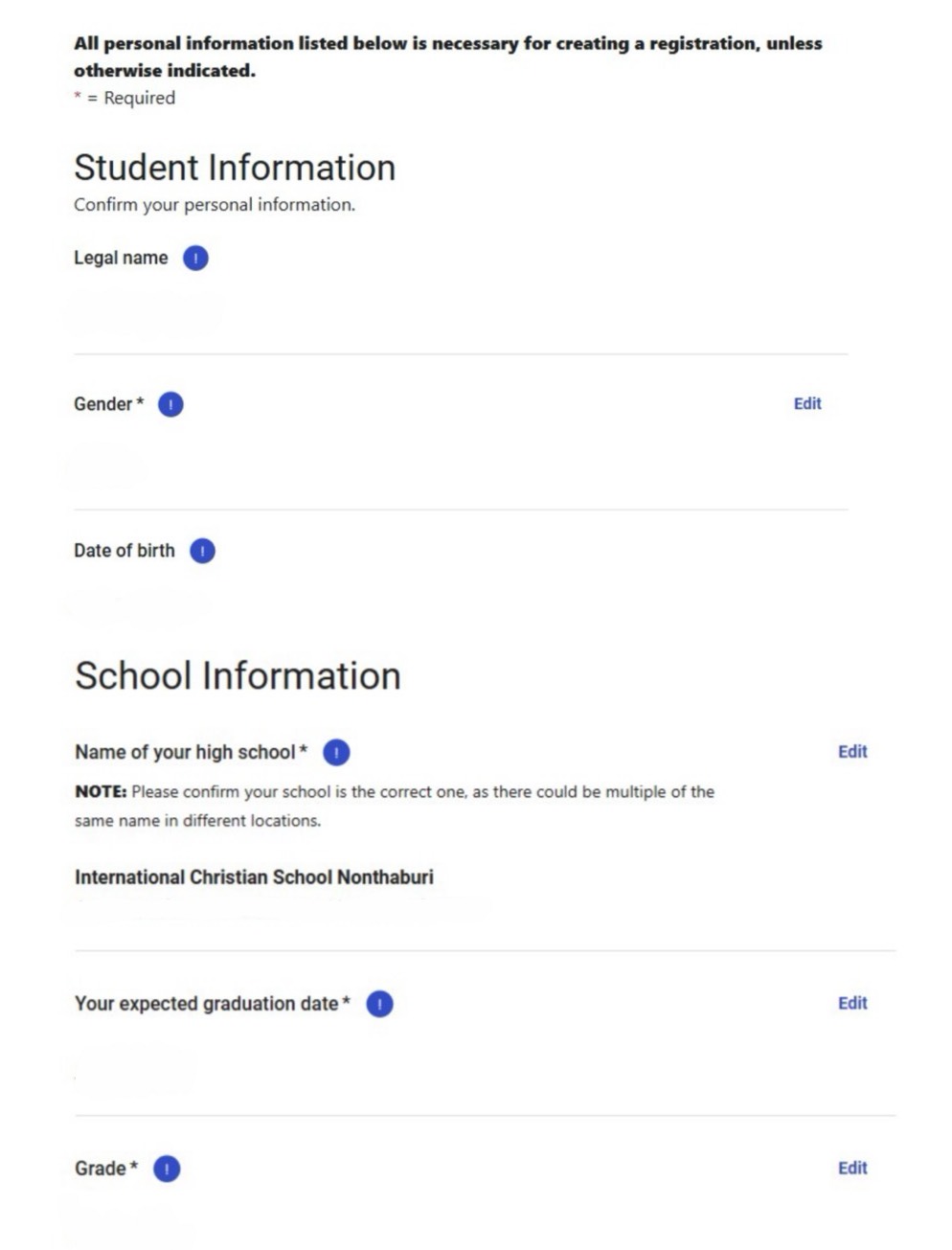Image resolution: width=952 pixels, height=1250 pixels.
Task: Click the expected graduation date info icon
Action: 380,1005
